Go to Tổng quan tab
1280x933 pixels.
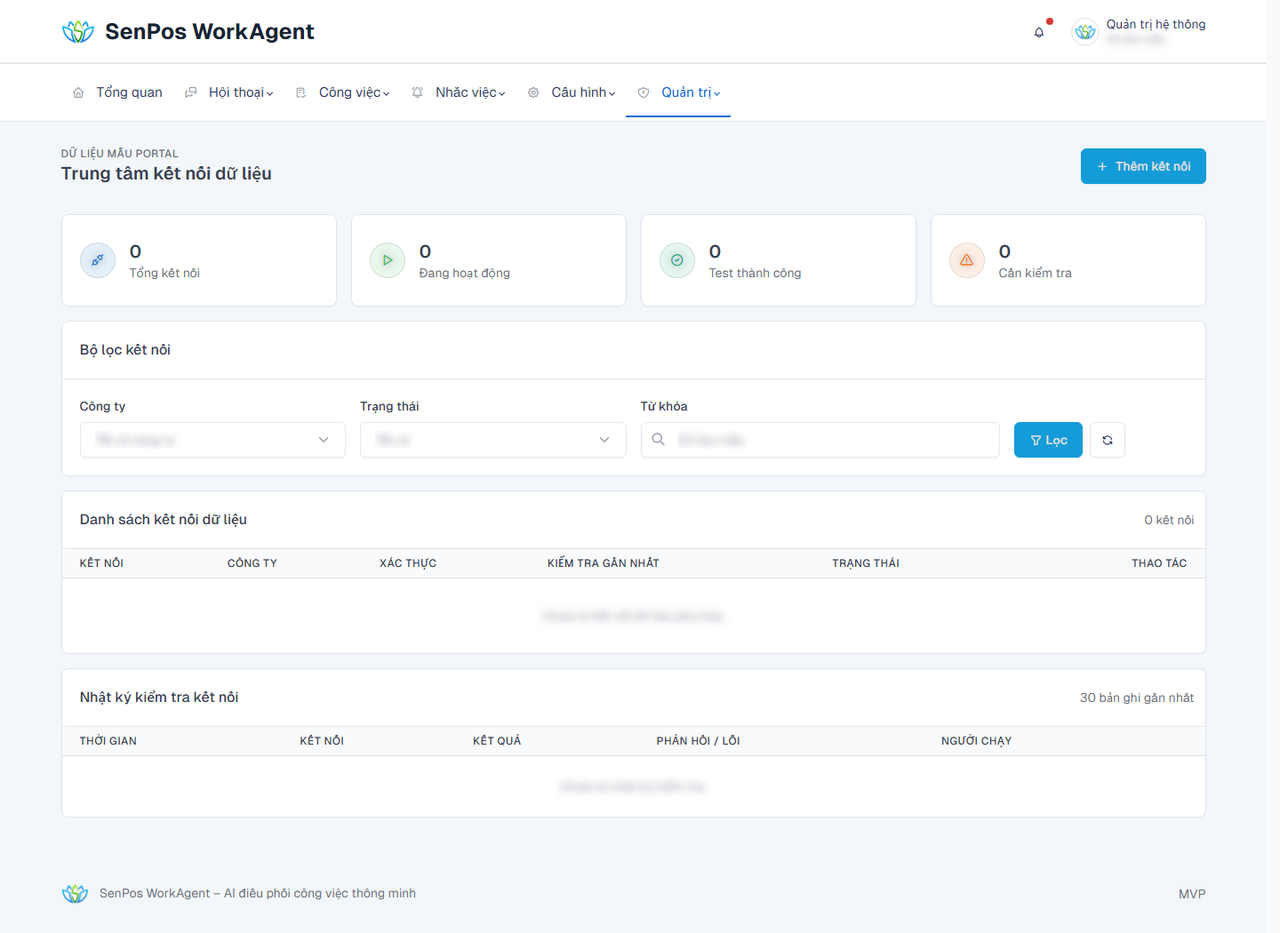coord(117,92)
